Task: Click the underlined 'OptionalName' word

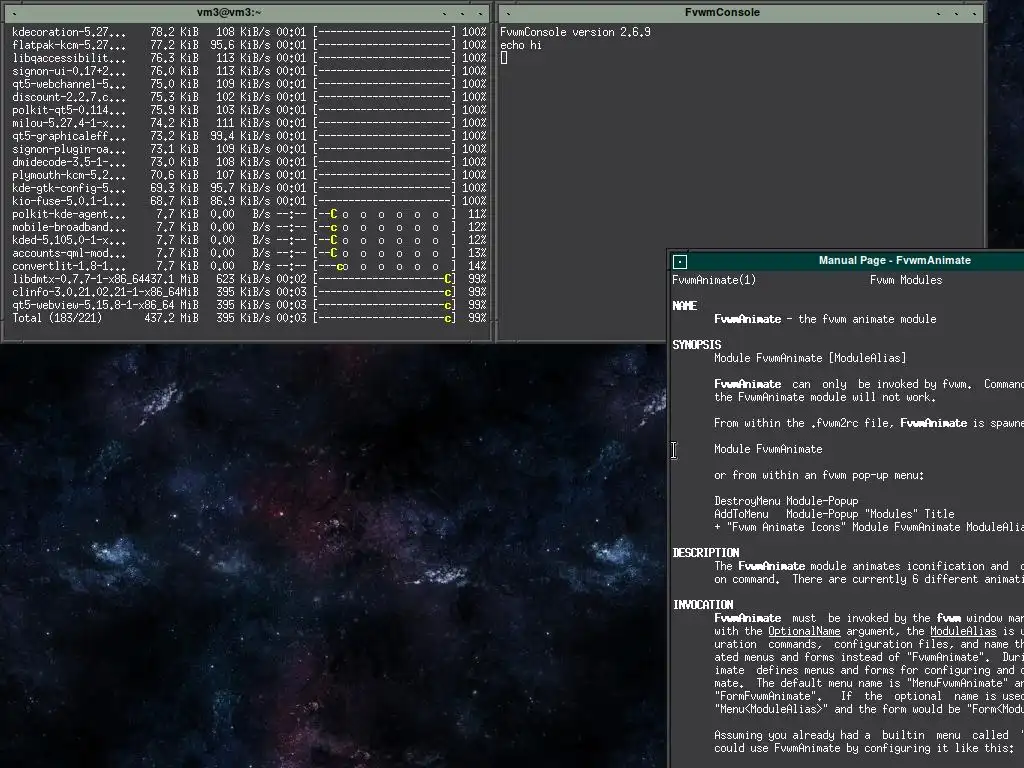Action: [x=804, y=632]
